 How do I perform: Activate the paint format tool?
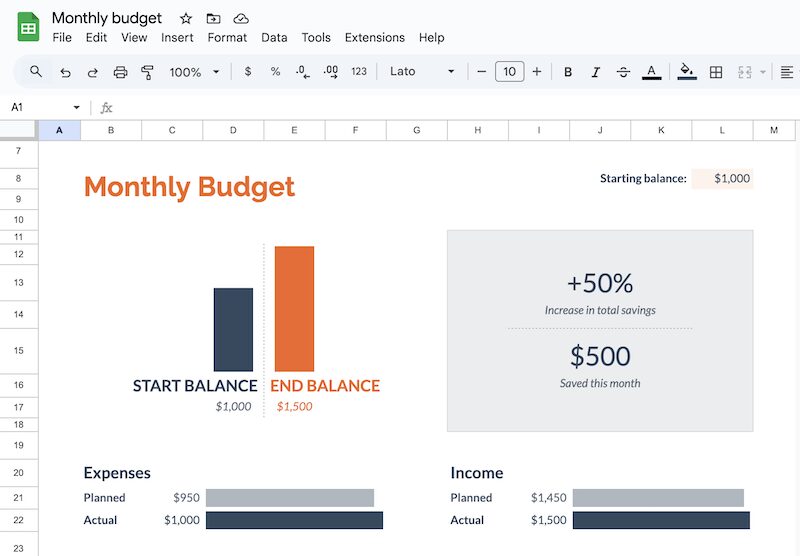click(147, 72)
